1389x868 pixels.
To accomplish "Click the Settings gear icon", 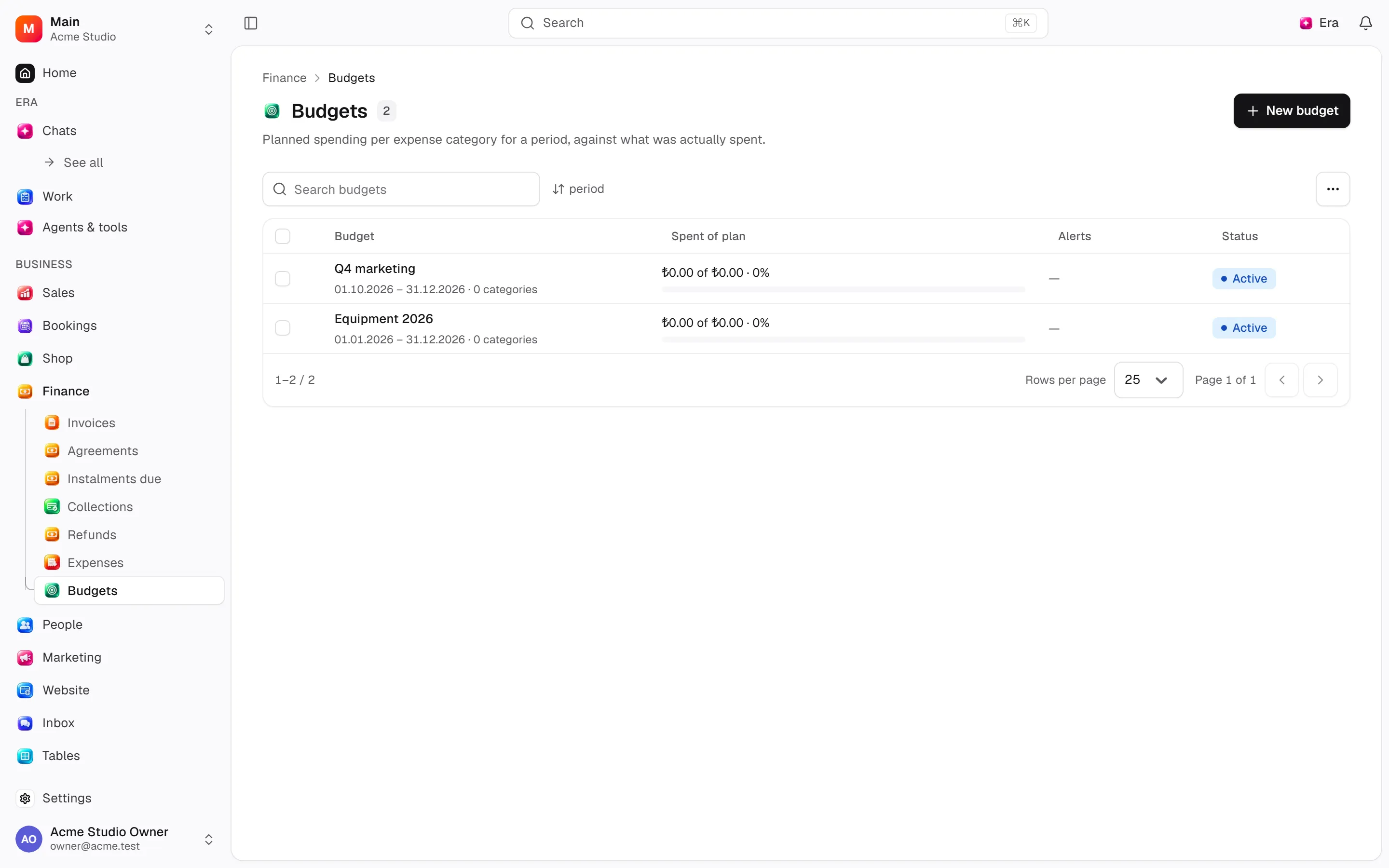I will coord(25,798).
